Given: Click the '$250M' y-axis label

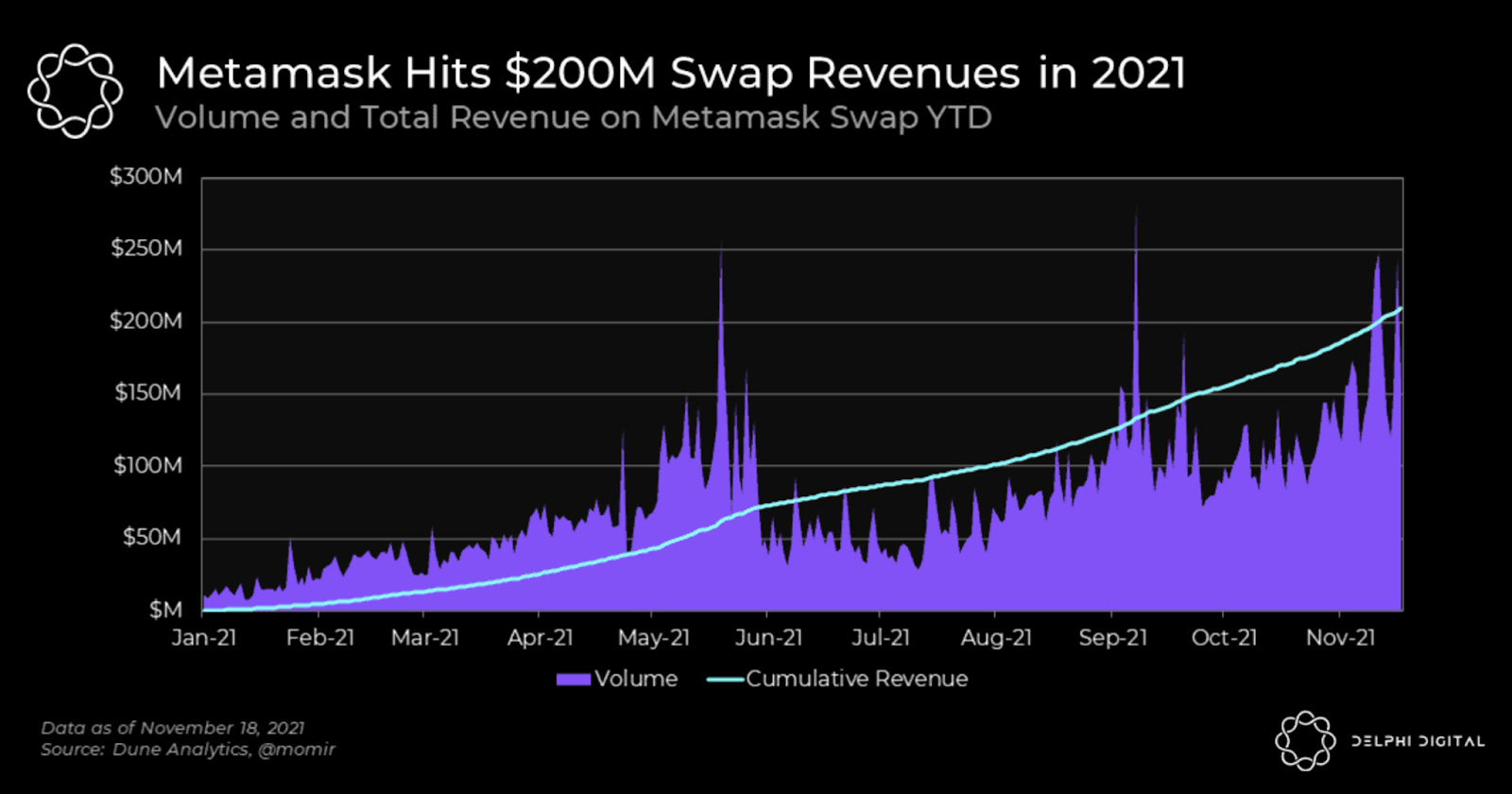Looking at the screenshot, I should [146, 249].
